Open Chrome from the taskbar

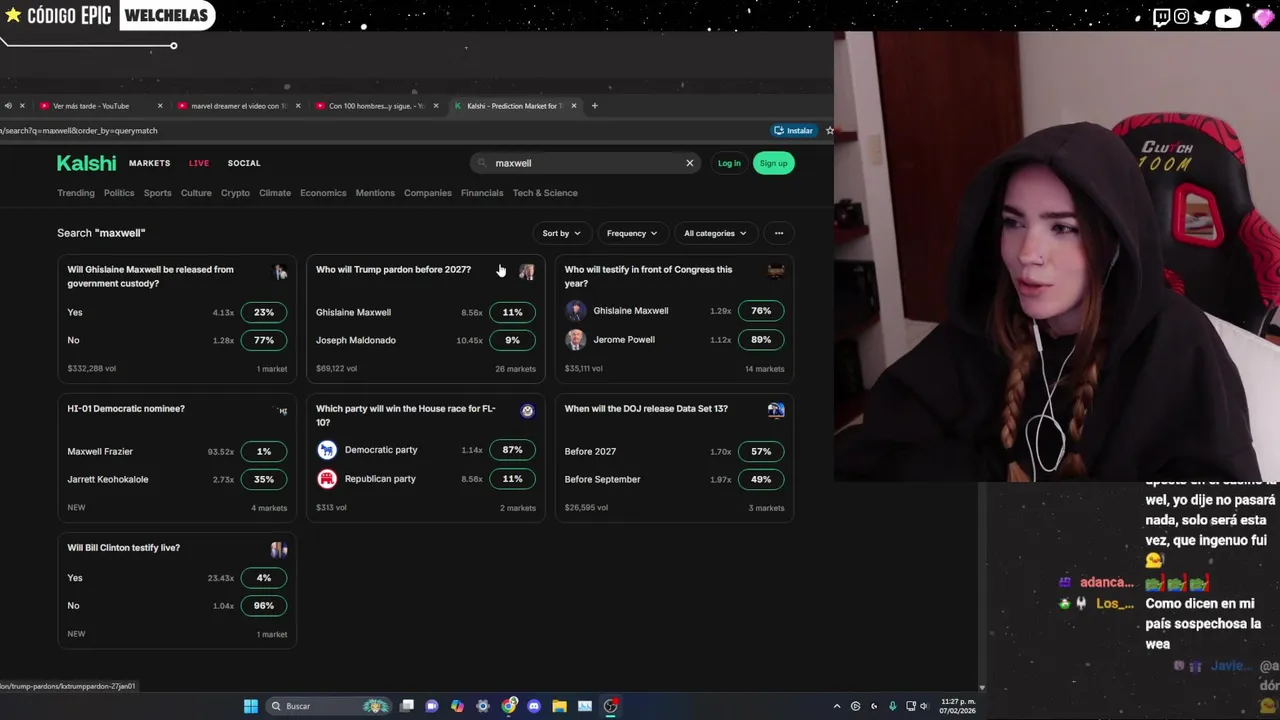pos(509,706)
